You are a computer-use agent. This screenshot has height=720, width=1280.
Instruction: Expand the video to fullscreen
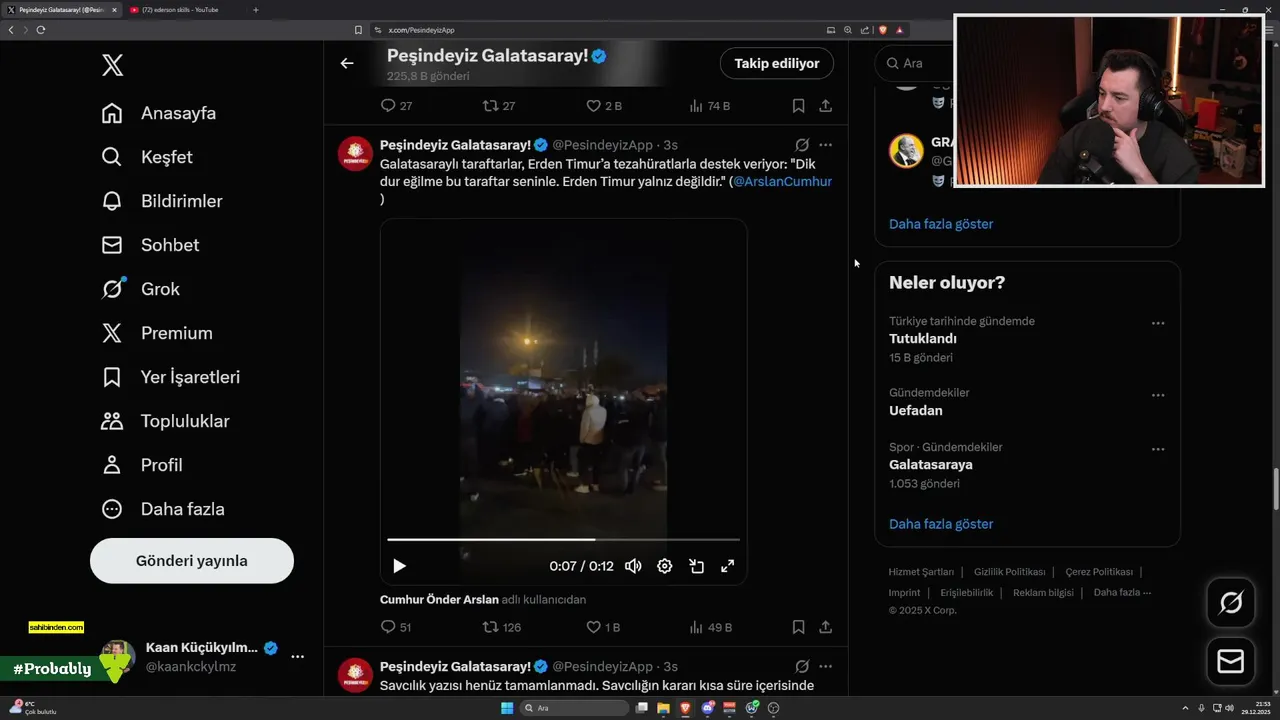(x=728, y=566)
